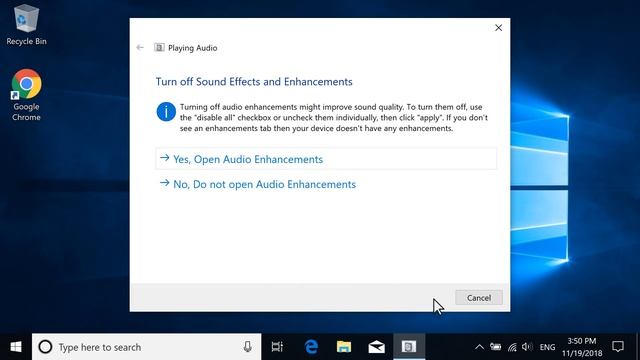Launch Microsoft Edge from the taskbar

click(x=311, y=347)
